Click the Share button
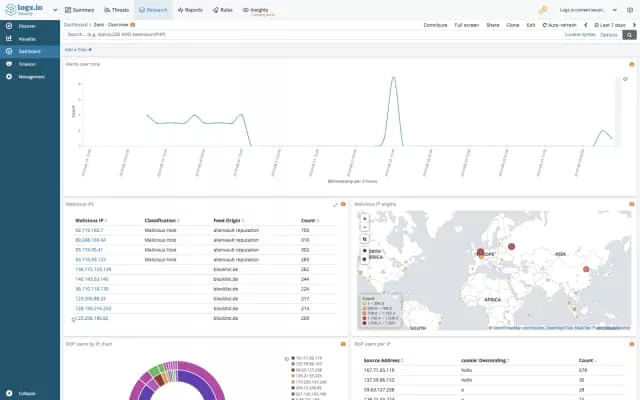This screenshot has height=400, width=640. click(x=492, y=23)
